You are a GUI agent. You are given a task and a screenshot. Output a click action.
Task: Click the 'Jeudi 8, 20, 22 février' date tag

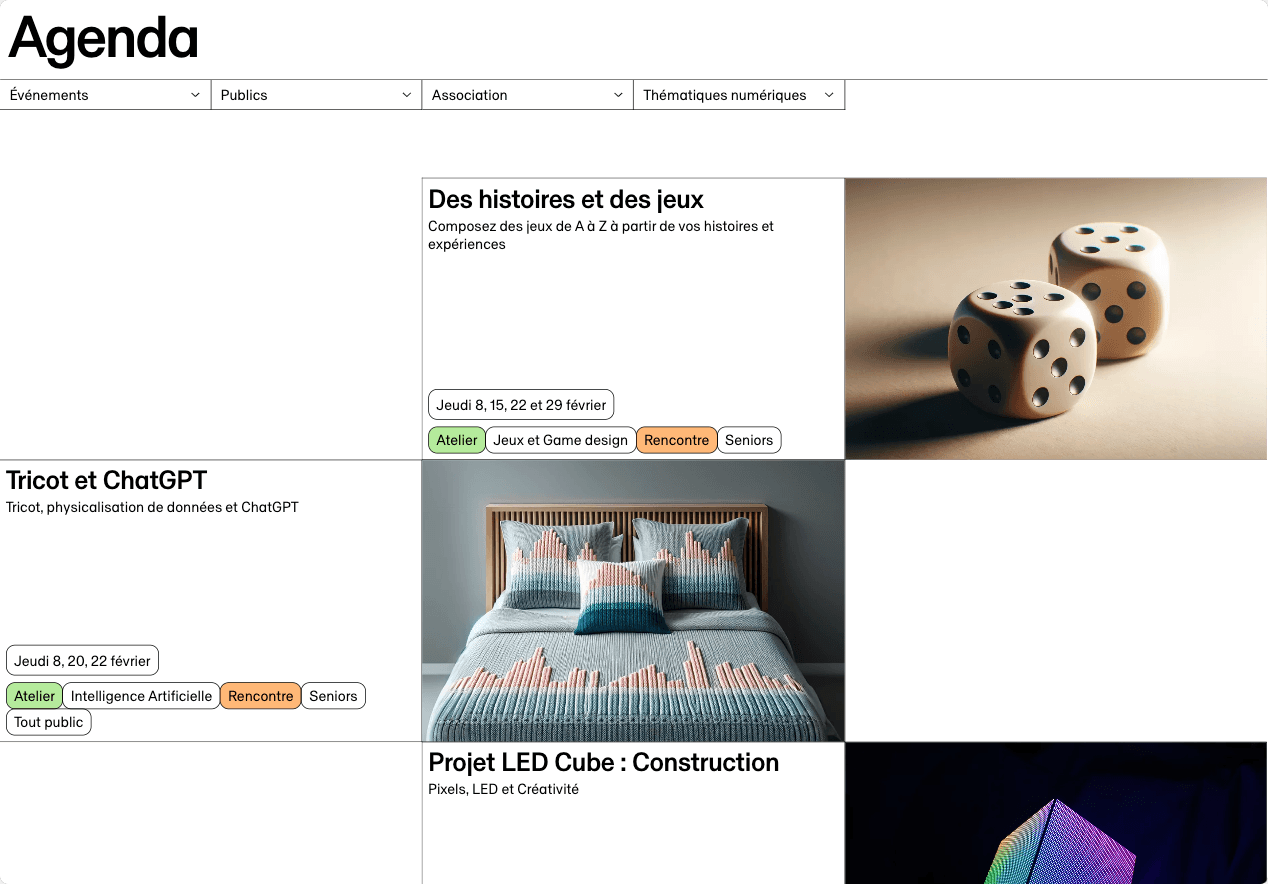[83, 661]
